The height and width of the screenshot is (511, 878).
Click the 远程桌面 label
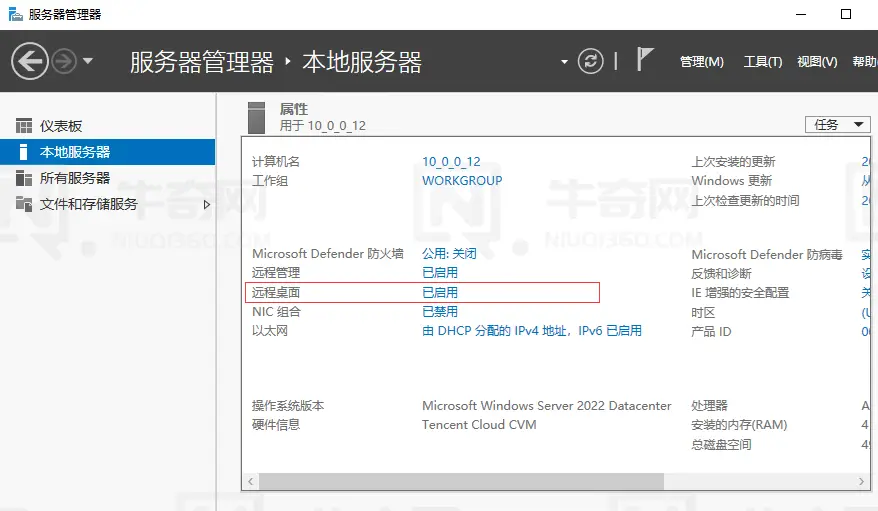[275, 292]
